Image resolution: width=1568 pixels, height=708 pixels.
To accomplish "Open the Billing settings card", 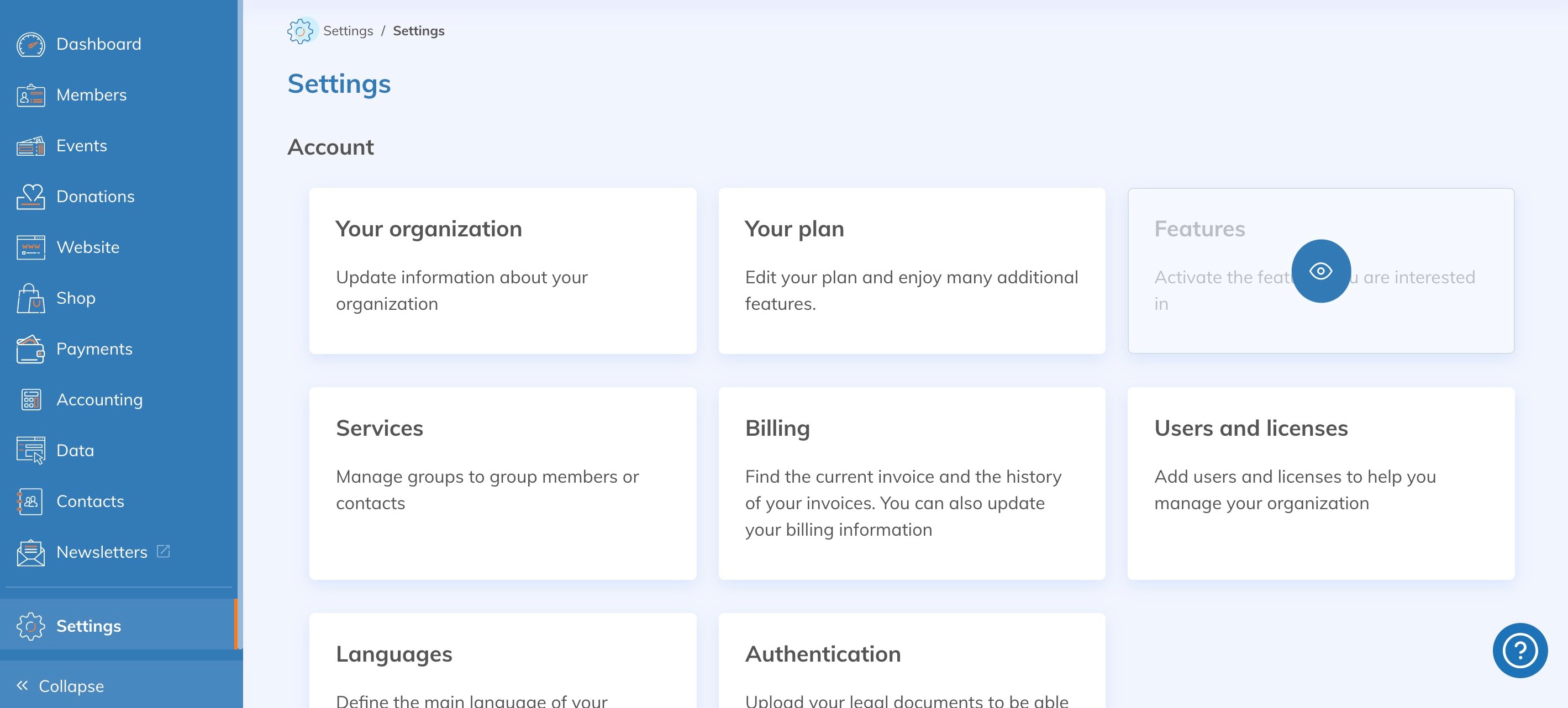I will click(911, 484).
